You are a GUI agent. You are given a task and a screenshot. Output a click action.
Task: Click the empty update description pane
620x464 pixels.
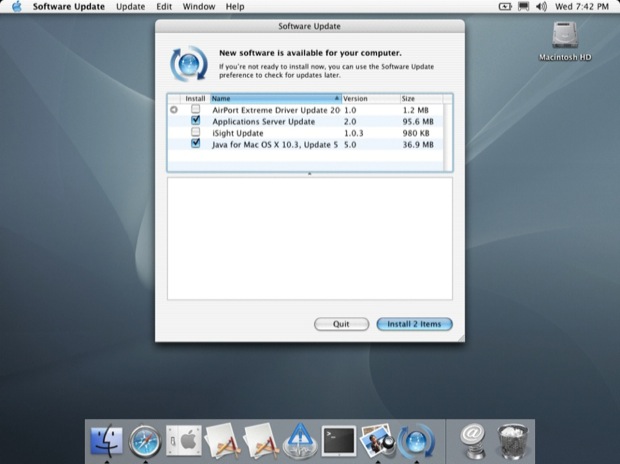310,239
